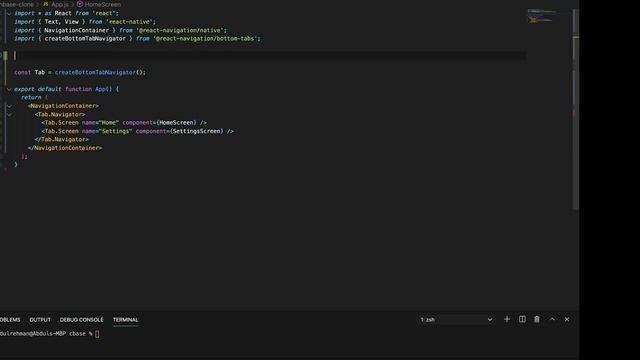Switch to the DEBUG CONSOLE tab
Screen dimensions: 640x360
[82, 320]
